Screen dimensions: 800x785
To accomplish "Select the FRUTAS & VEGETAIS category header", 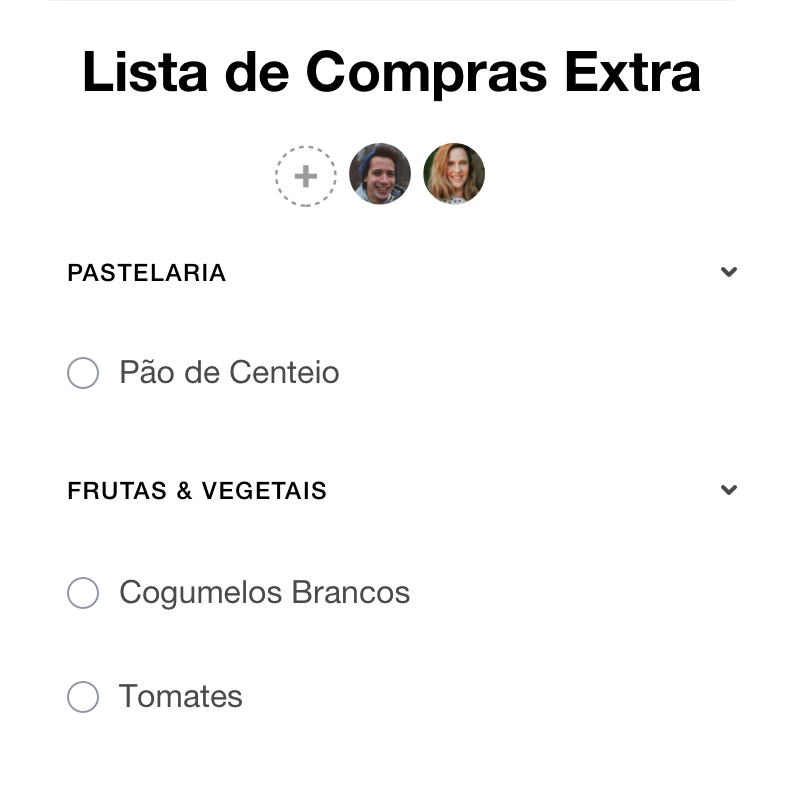I will pos(197,490).
